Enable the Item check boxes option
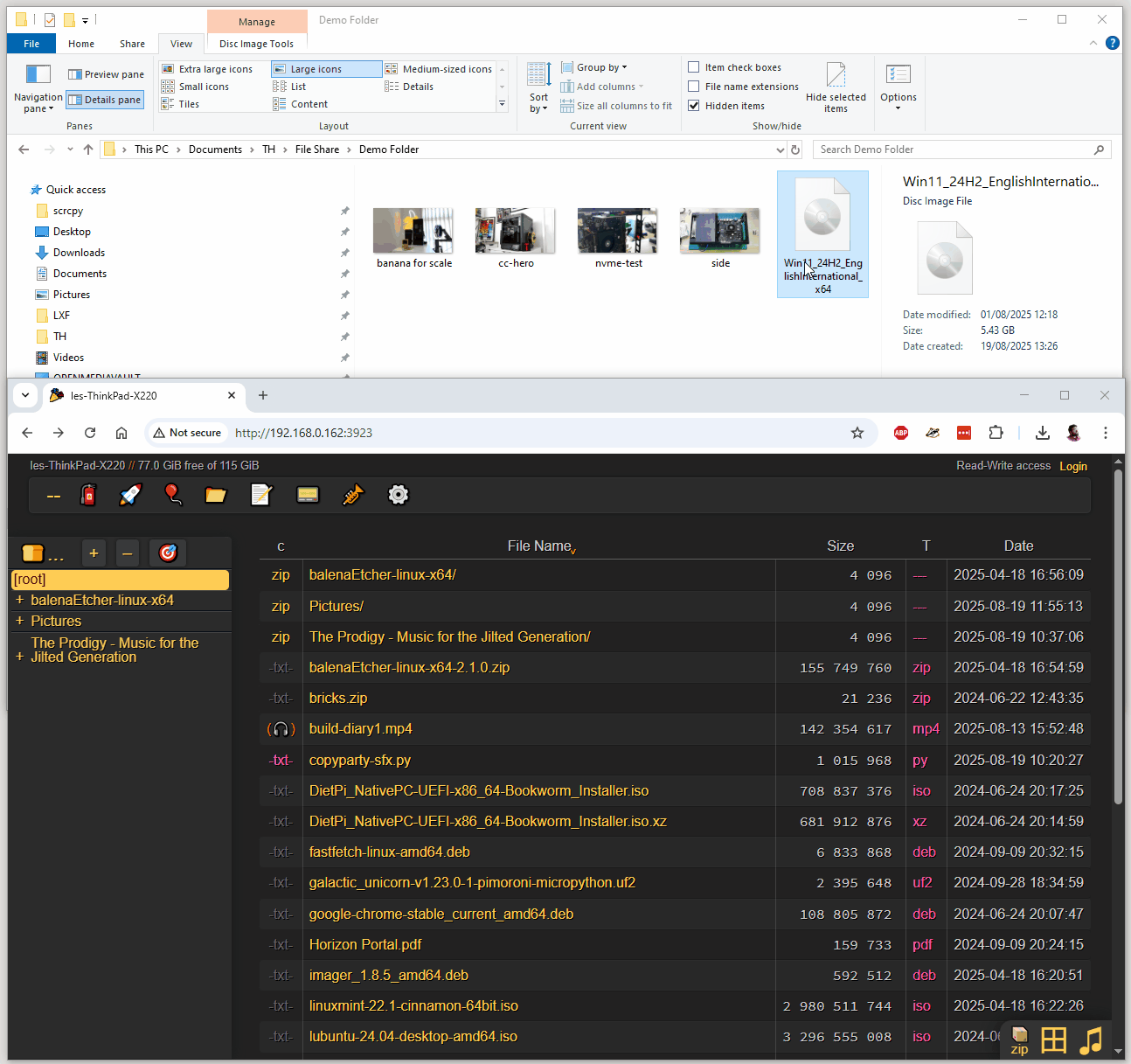Viewport: 1131px width, 1064px height. click(x=694, y=67)
